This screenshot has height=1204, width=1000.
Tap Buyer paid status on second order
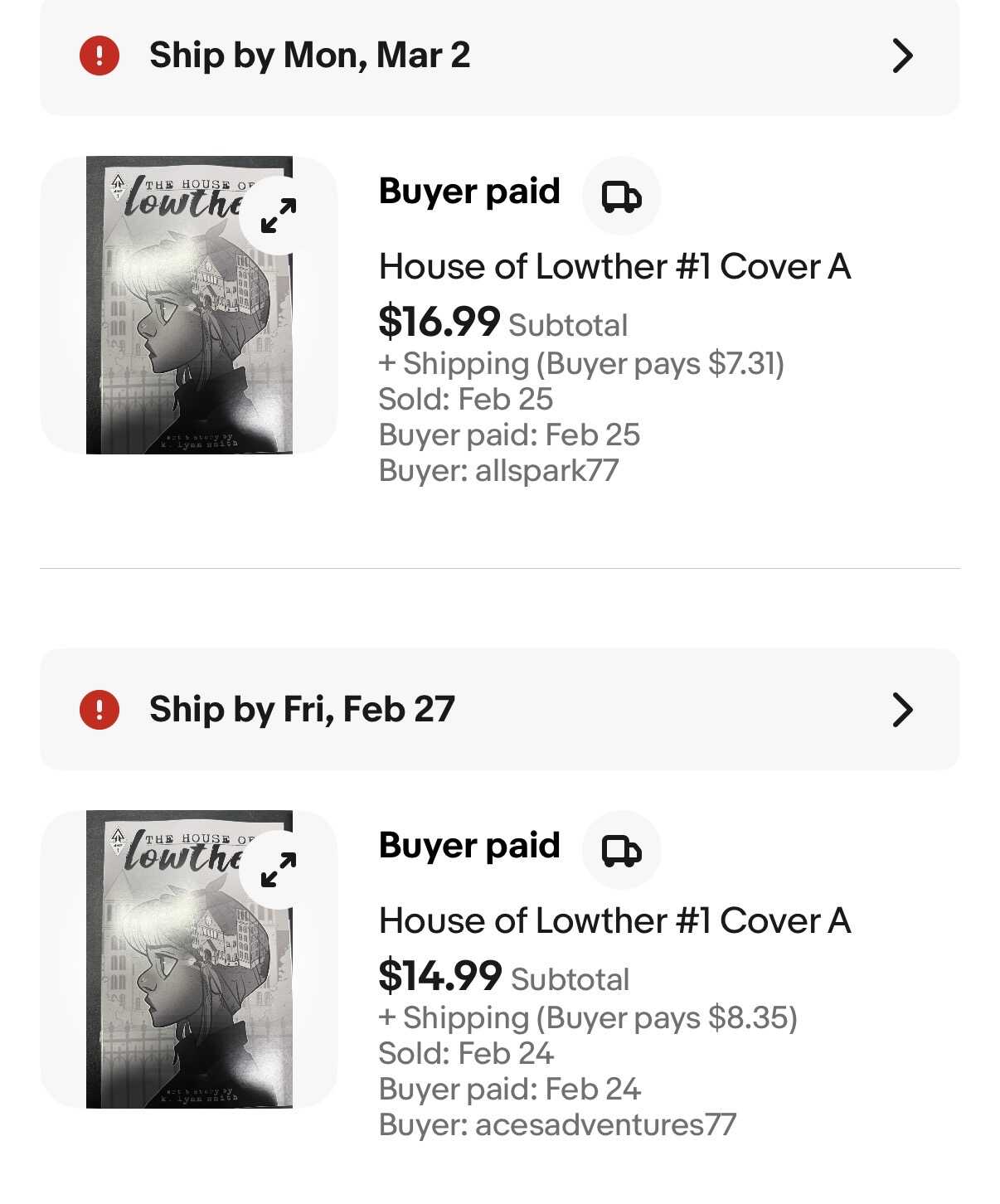coord(469,846)
